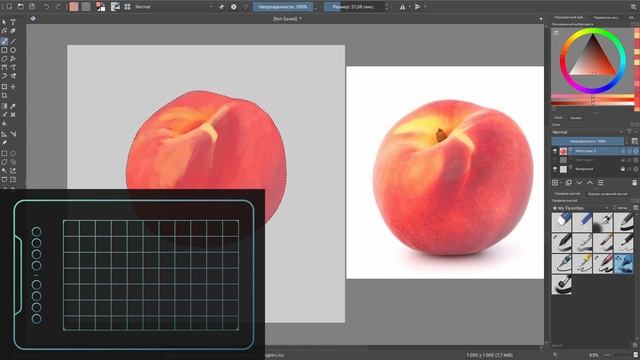
Task: Select the Bezier Curve tool
Action: coord(4,68)
